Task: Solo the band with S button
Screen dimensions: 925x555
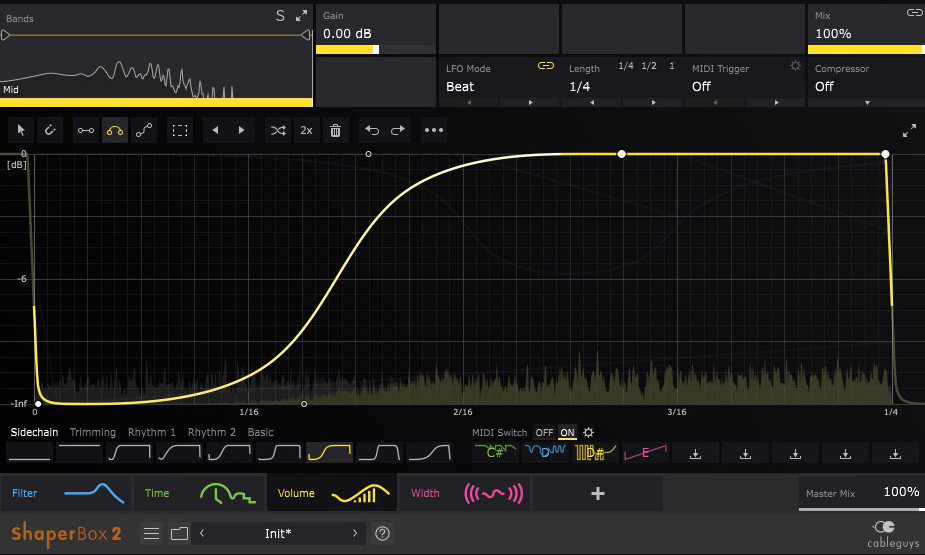Action: [280, 16]
